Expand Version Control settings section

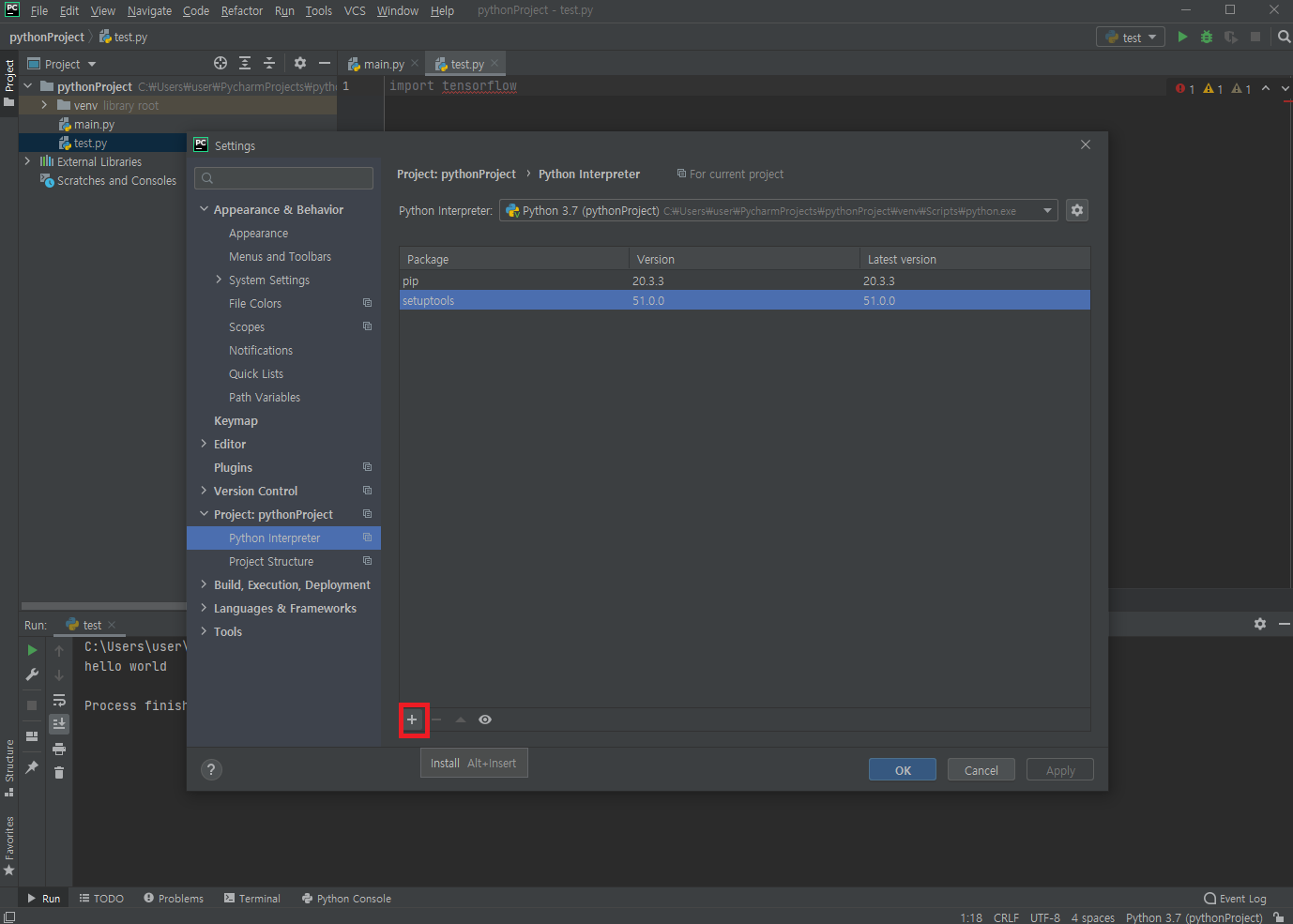204,491
